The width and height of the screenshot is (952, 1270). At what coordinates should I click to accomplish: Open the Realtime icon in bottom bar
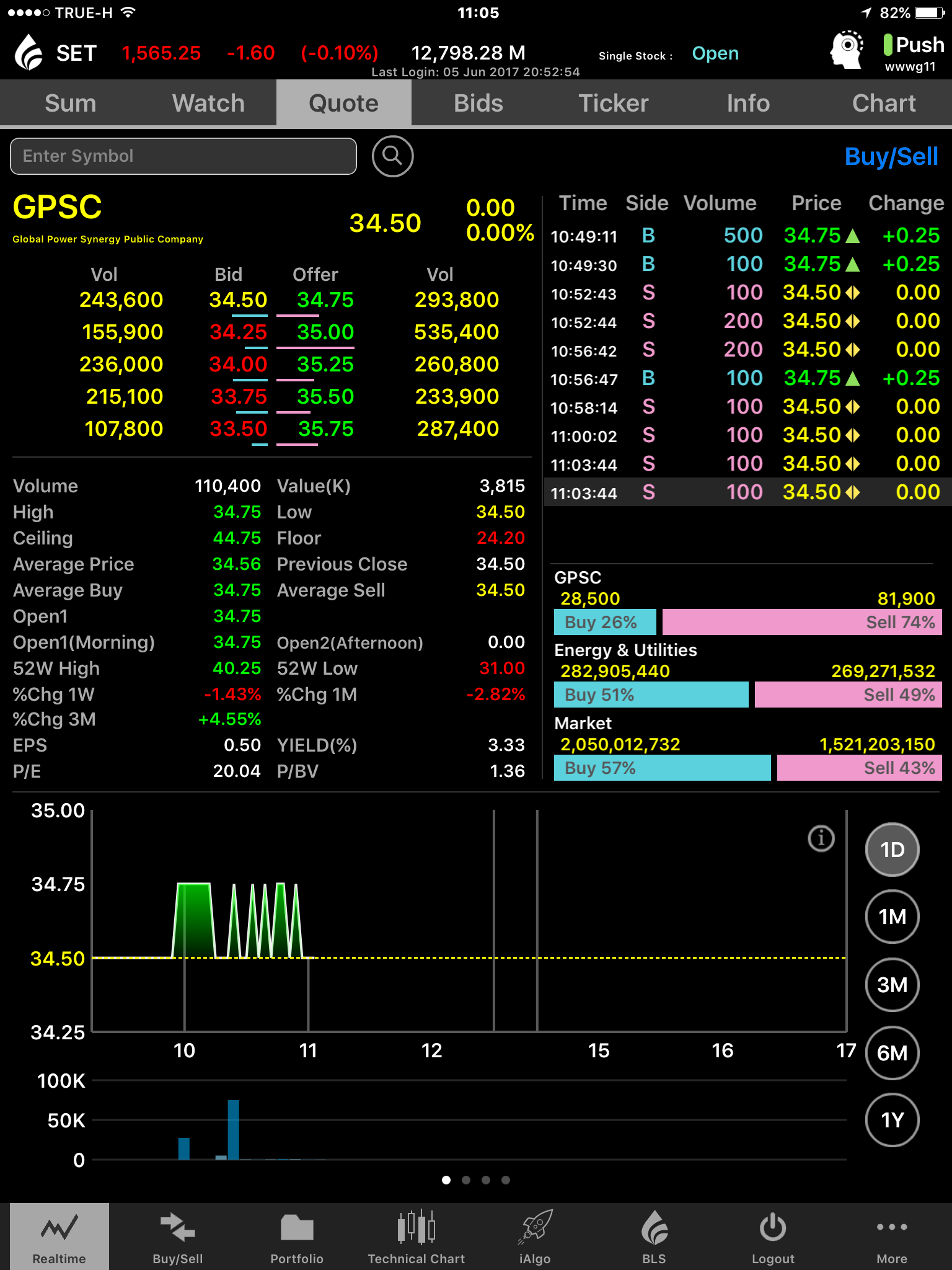(x=59, y=1237)
